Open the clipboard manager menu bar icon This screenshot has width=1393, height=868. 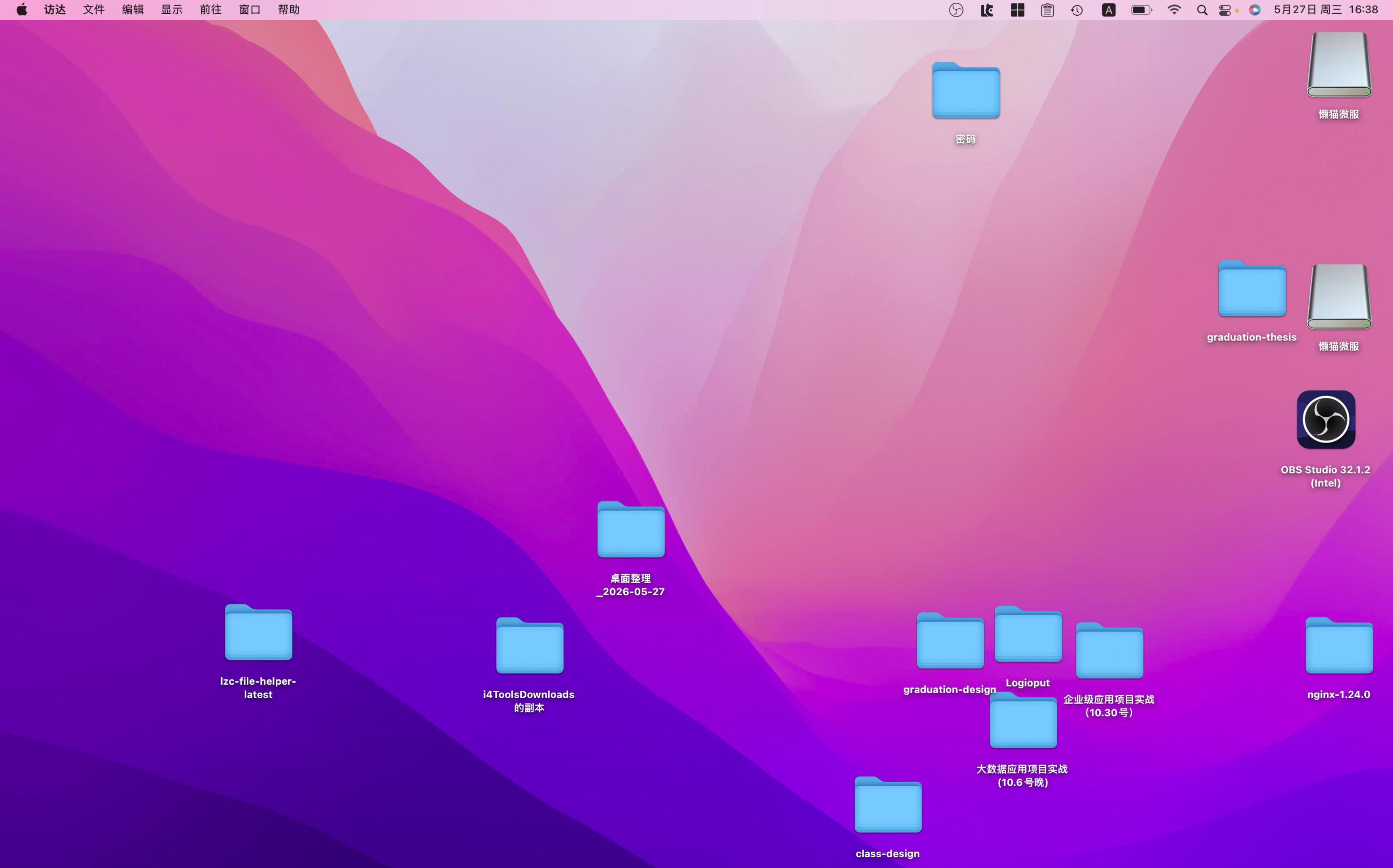point(1047,10)
